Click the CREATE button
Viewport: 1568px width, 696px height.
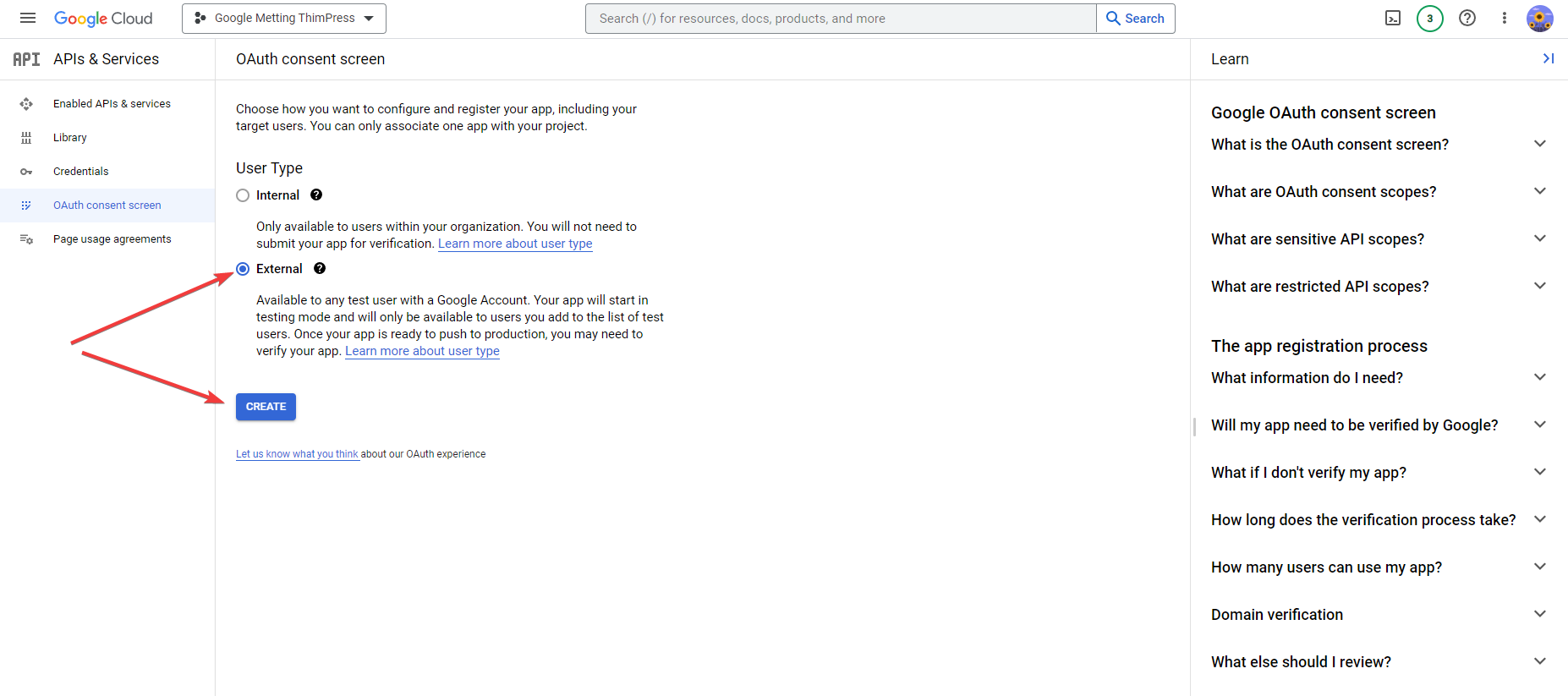click(266, 407)
